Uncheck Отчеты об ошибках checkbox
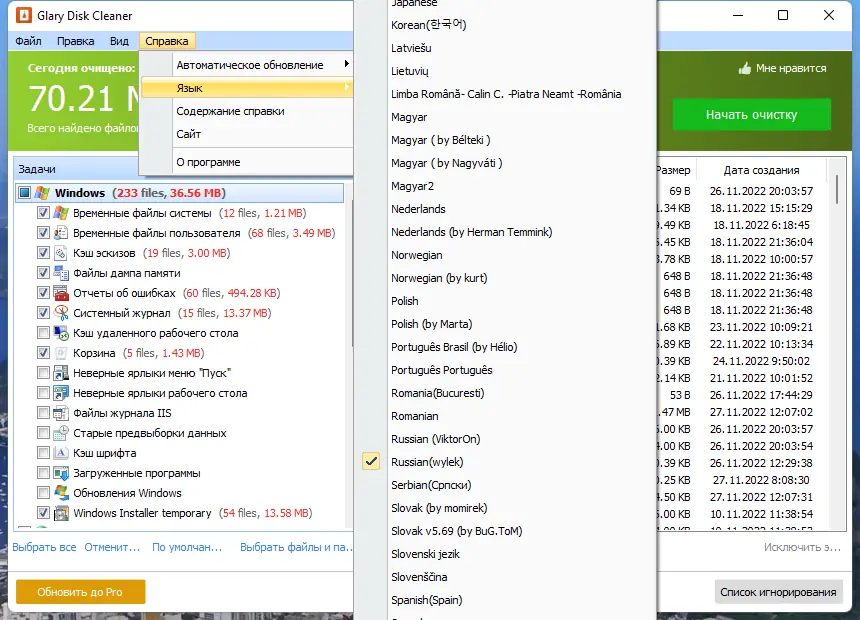The width and height of the screenshot is (860, 620). coord(43,293)
